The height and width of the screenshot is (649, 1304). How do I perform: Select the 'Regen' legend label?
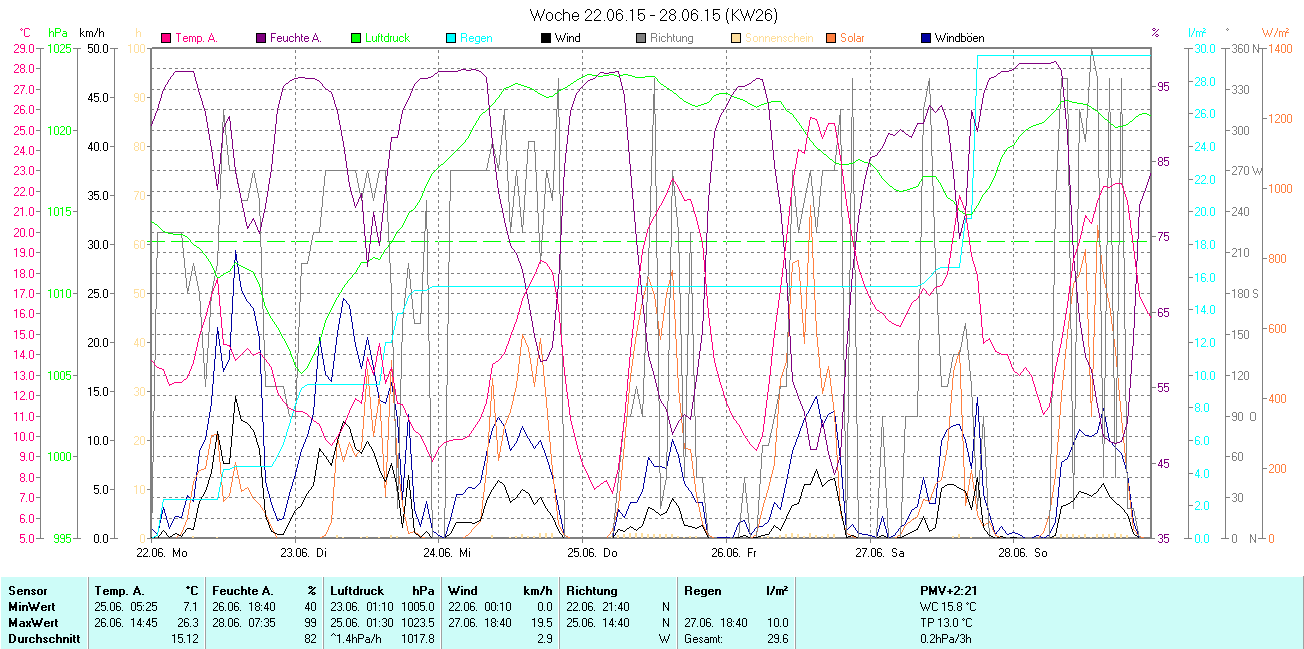476,38
